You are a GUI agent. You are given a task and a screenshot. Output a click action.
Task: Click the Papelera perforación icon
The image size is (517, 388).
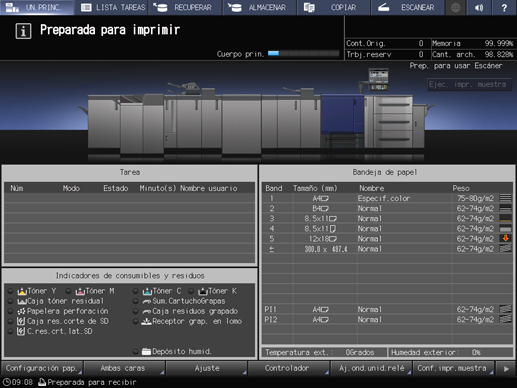tap(21, 311)
